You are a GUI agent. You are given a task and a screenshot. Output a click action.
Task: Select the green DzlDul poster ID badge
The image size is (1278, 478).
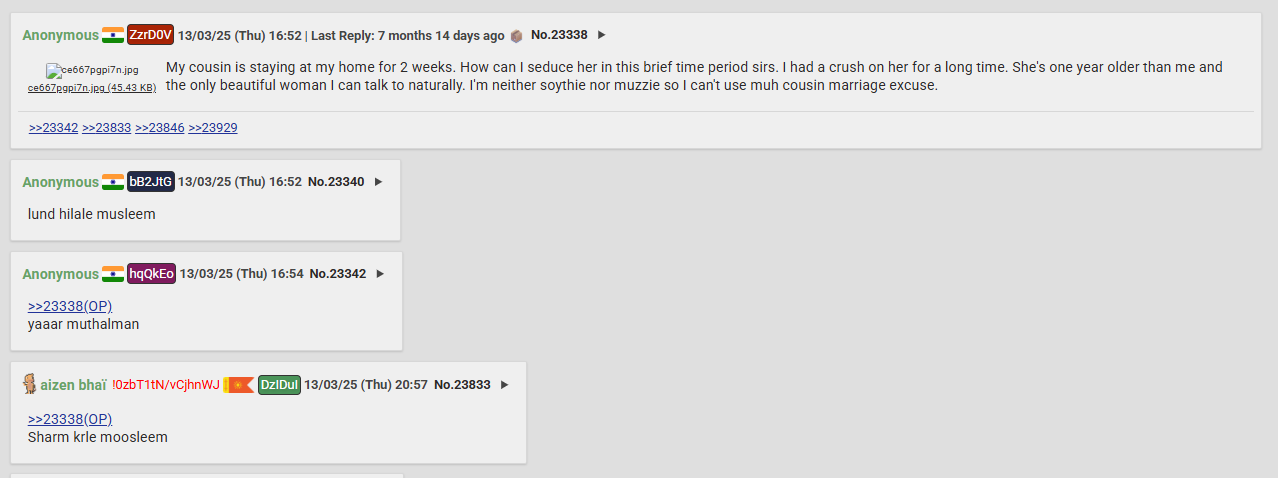(x=279, y=385)
